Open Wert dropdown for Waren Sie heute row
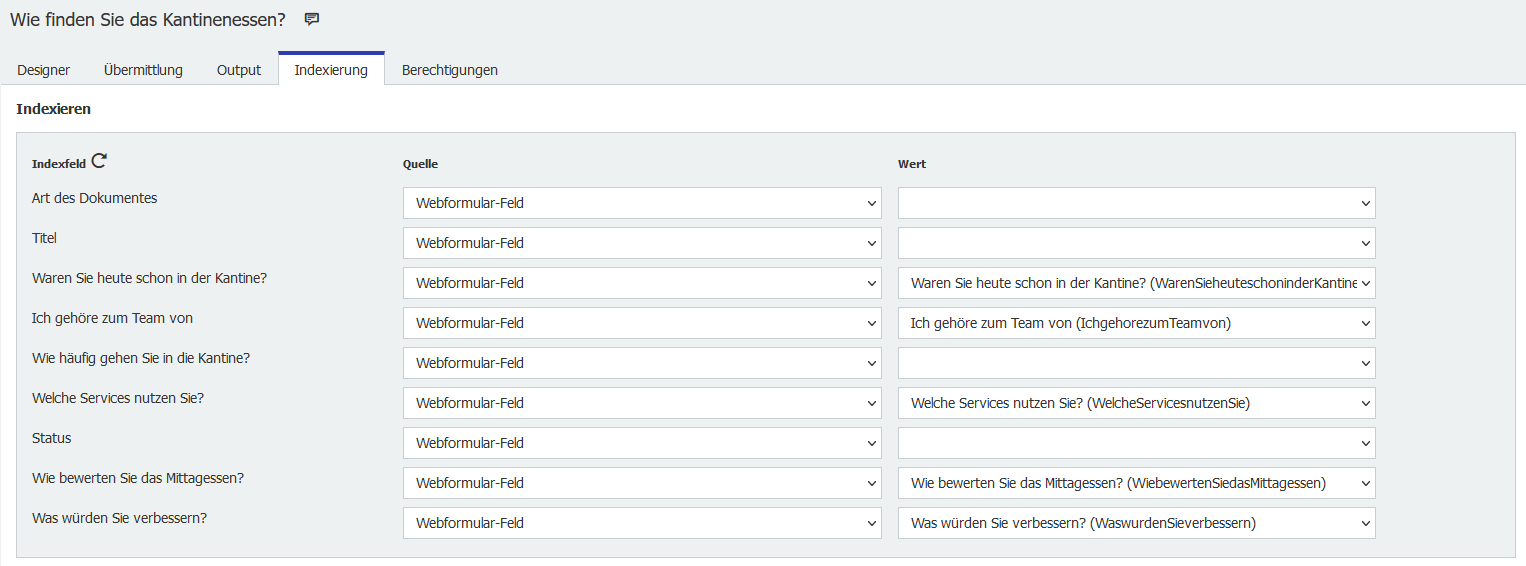 pos(1136,283)
